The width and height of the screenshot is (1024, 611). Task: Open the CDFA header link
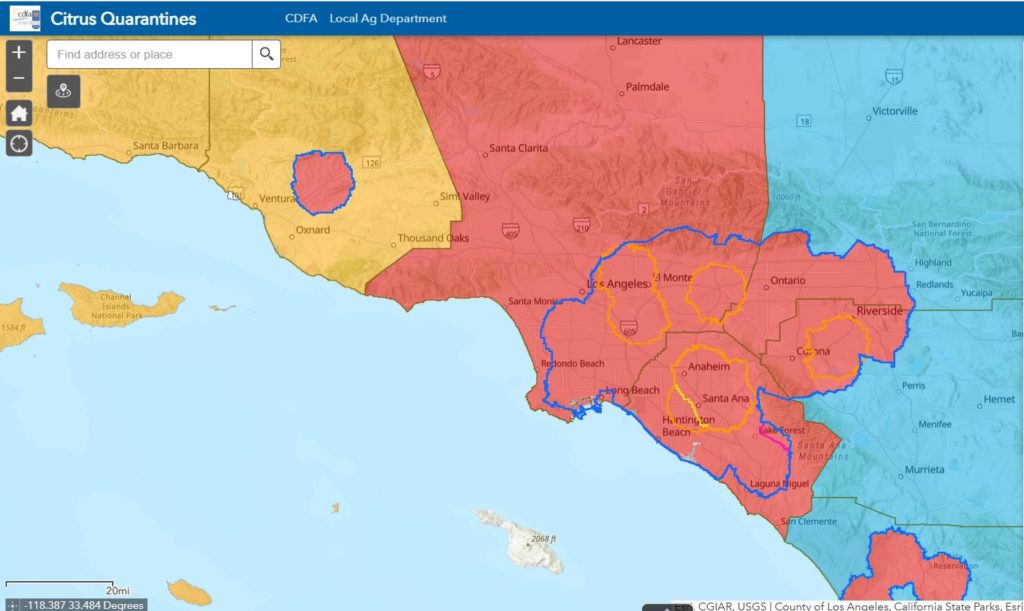tap(300, 19)
